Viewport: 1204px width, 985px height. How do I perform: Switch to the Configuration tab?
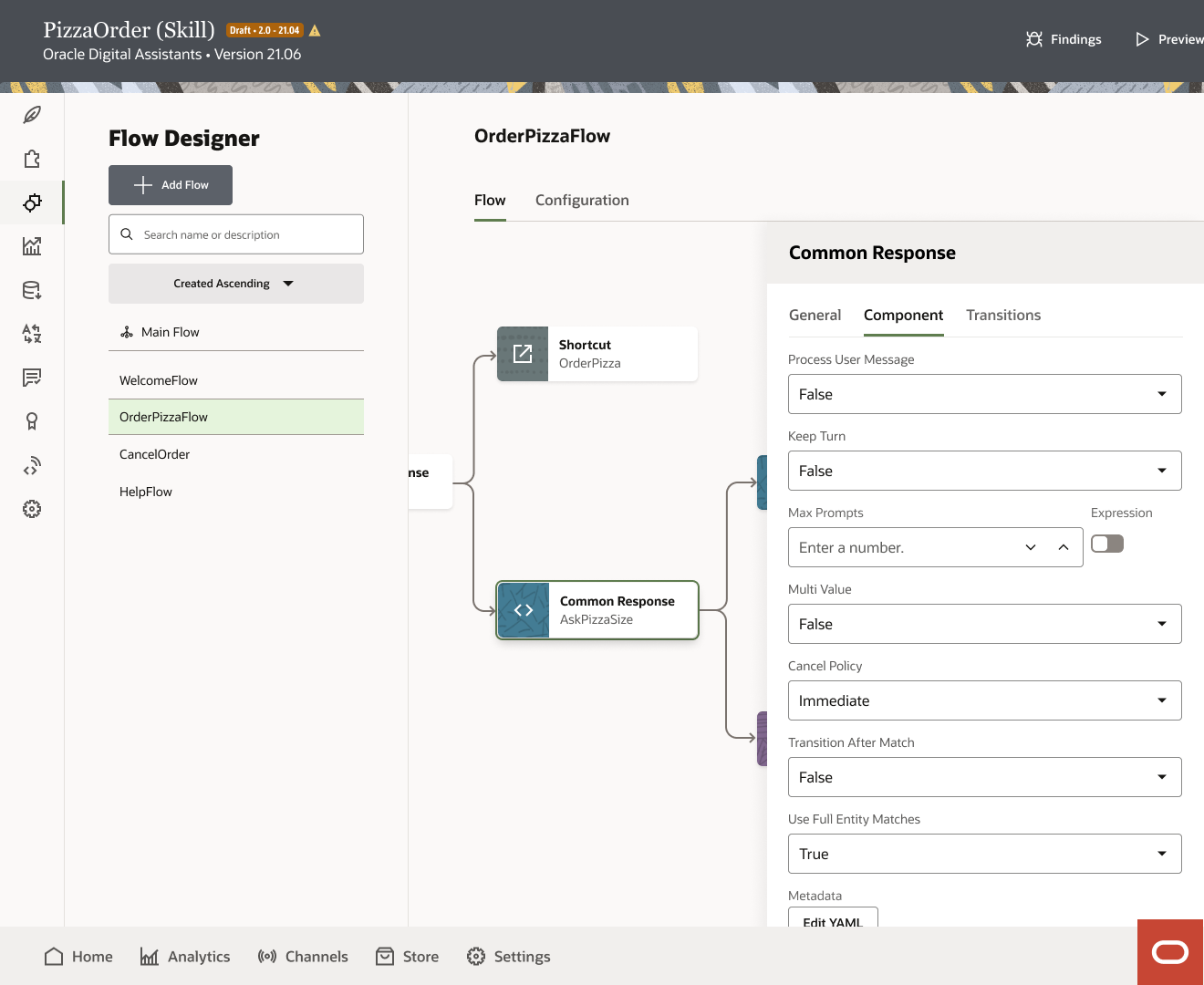[x=582, y=200]
